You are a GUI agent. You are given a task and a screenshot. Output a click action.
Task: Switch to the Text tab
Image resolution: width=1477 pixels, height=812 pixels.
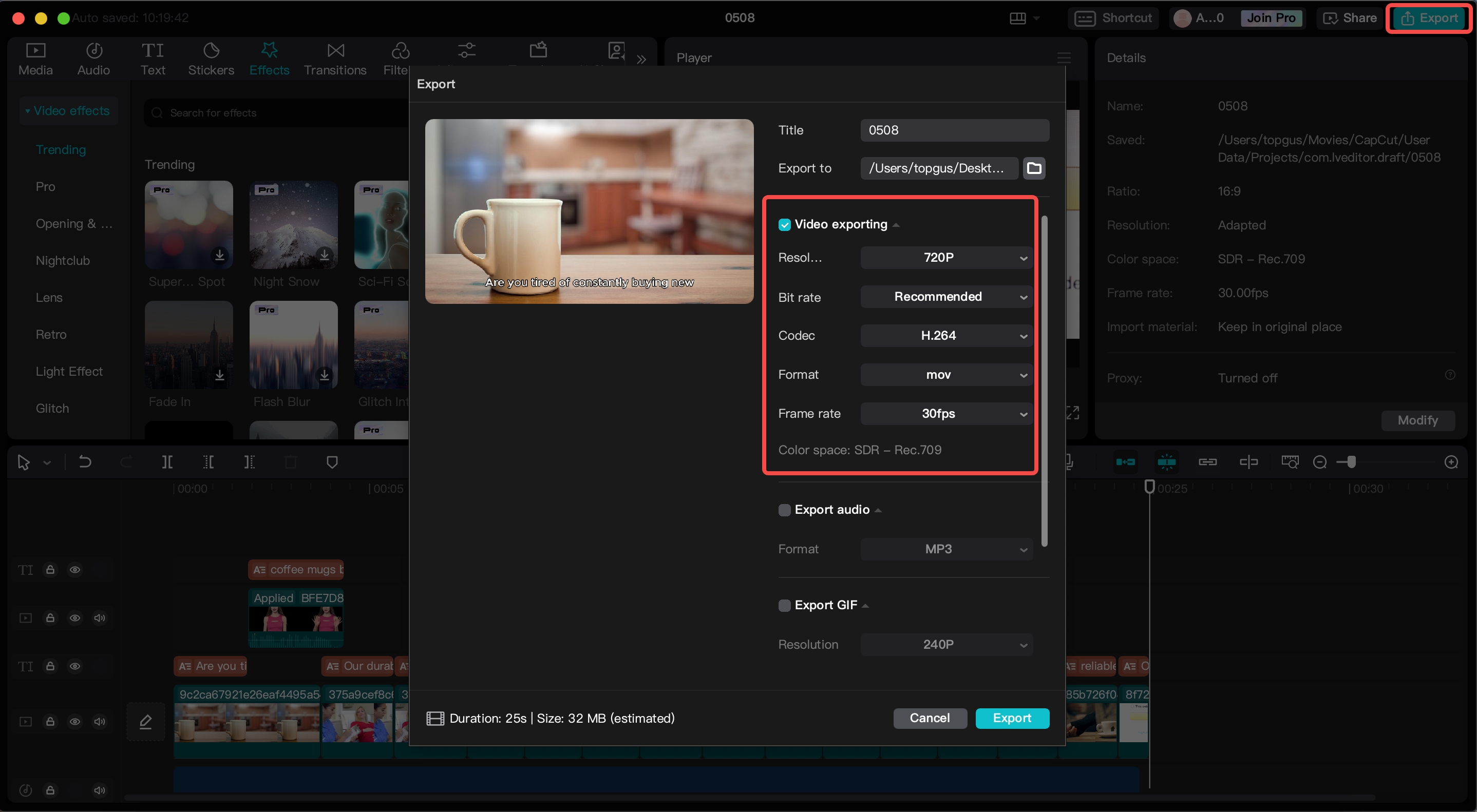tap(153, 59)
